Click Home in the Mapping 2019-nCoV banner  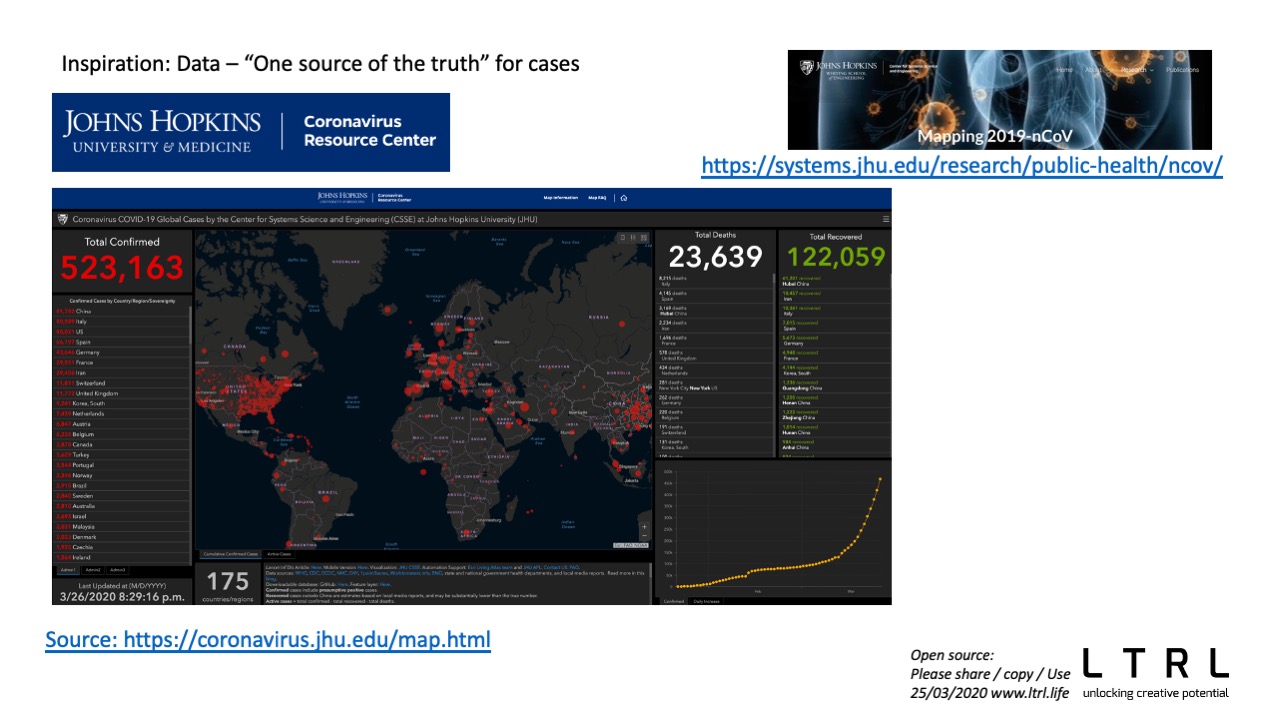(1064, 70)
